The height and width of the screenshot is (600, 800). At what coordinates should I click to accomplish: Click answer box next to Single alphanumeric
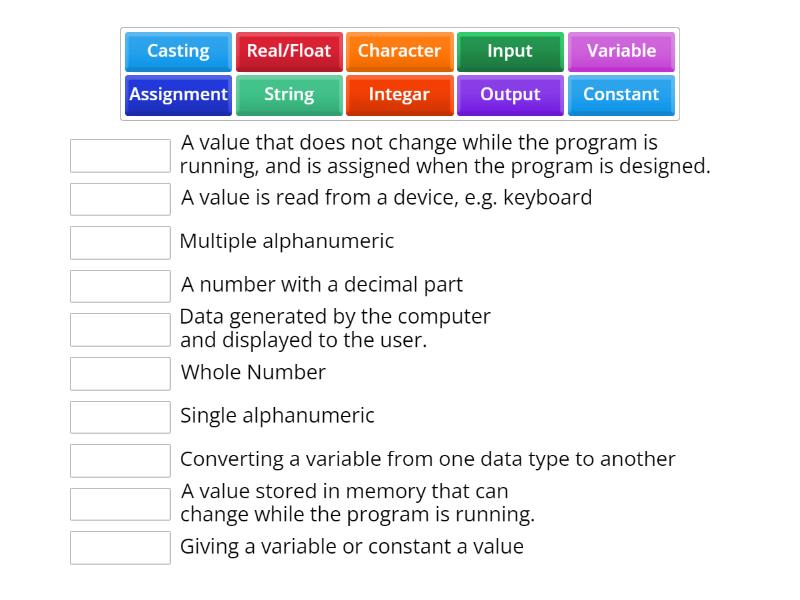tap(120, 417)
